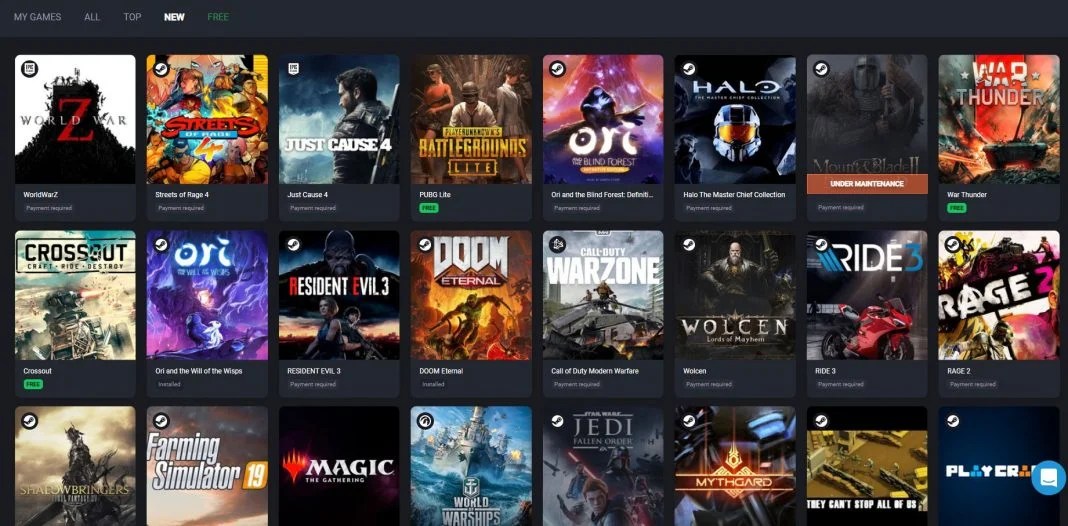Click the Steam icon on Streets of Rage 4
This screenshot has width=1068, height=526.
click(161, 69)
